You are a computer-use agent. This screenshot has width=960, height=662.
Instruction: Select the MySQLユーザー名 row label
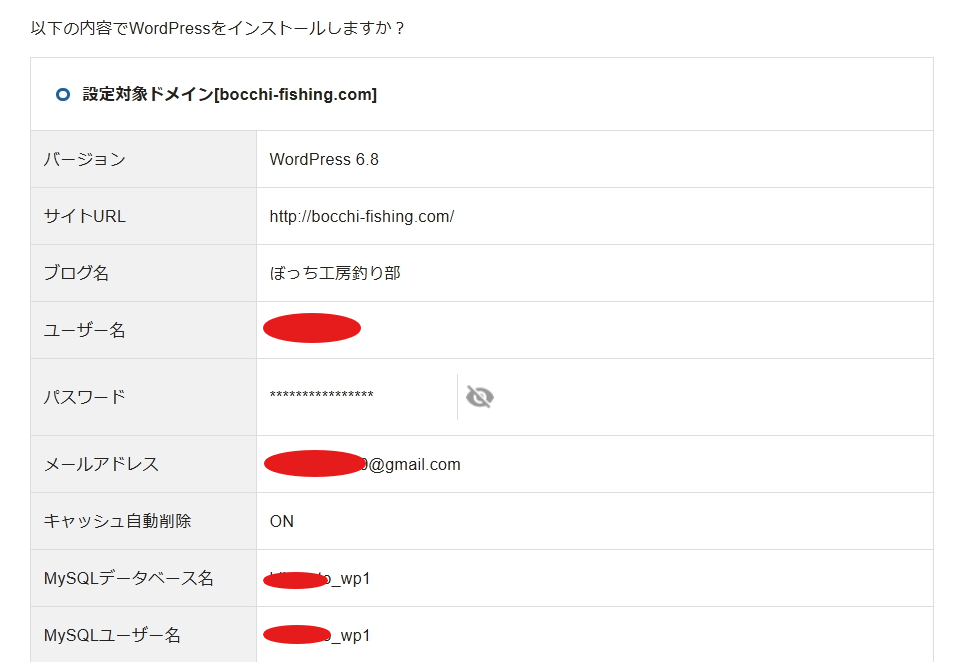(113, 636)
